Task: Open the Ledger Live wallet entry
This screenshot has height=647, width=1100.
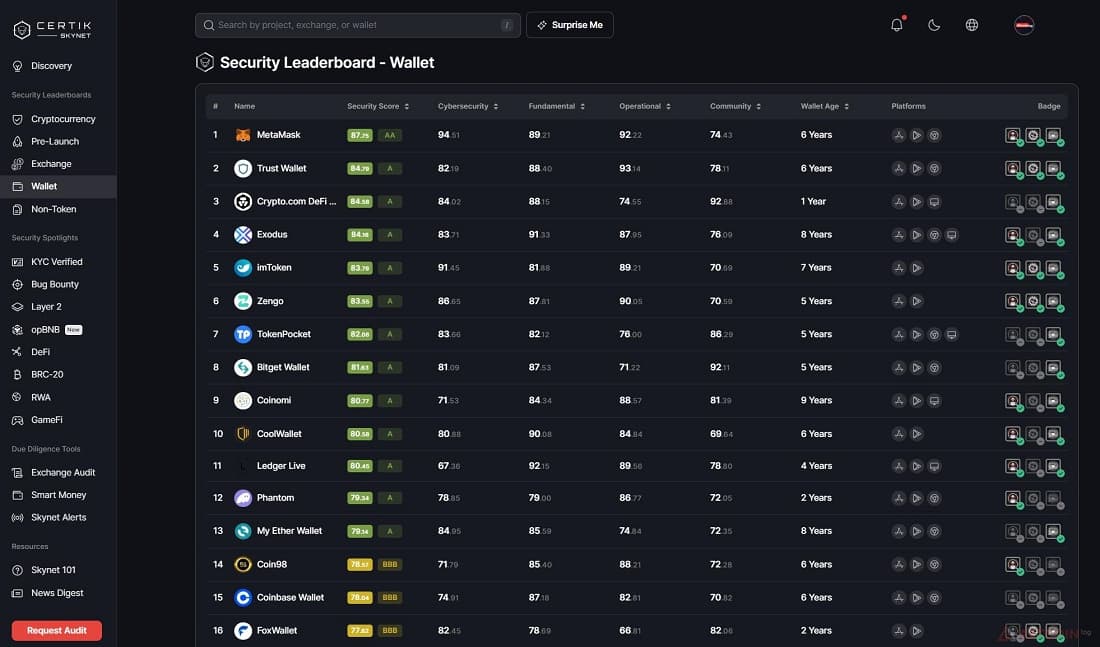Action: (x=281, y=466)
